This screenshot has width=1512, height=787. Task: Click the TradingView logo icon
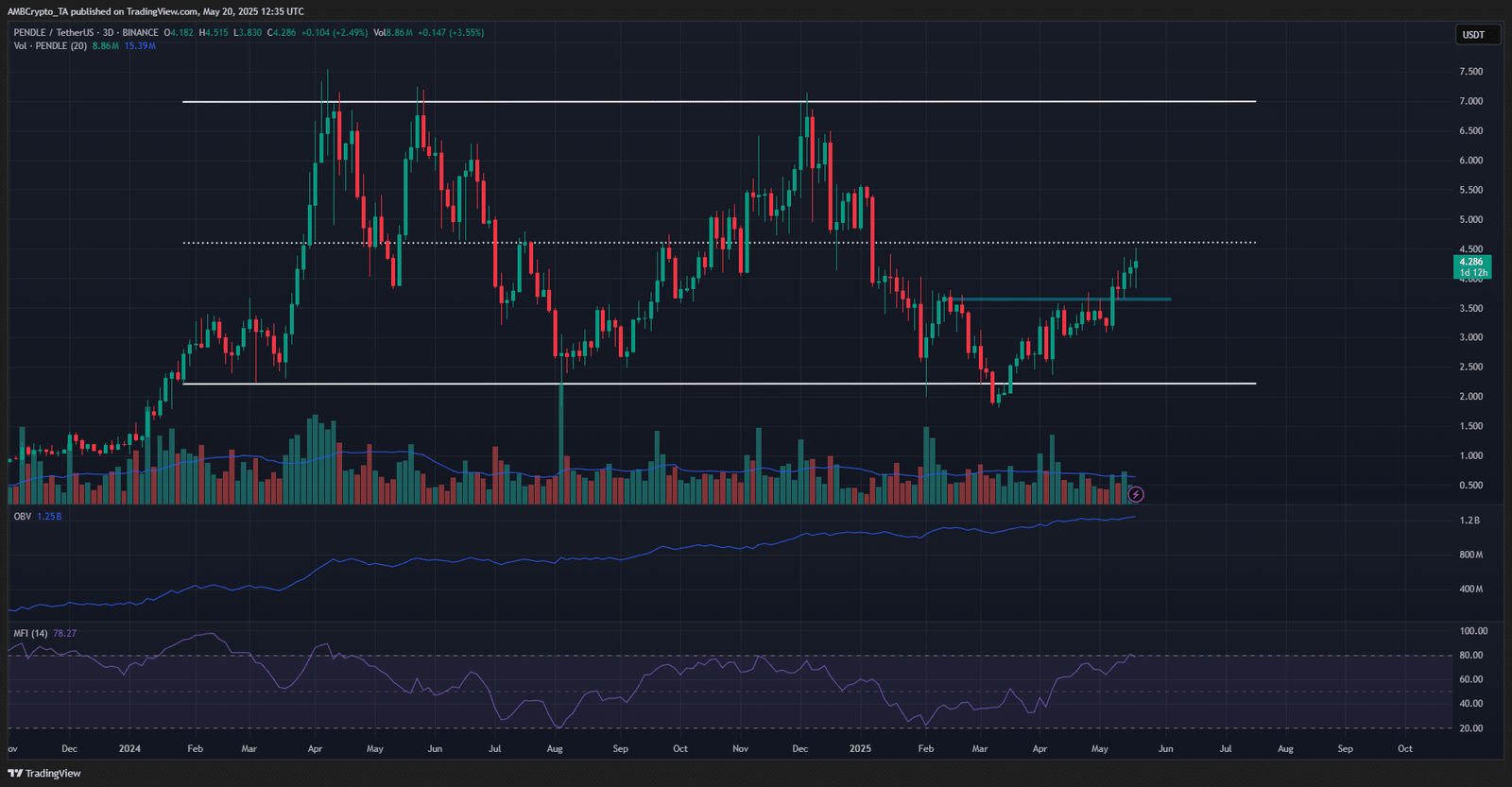point(15,773)
